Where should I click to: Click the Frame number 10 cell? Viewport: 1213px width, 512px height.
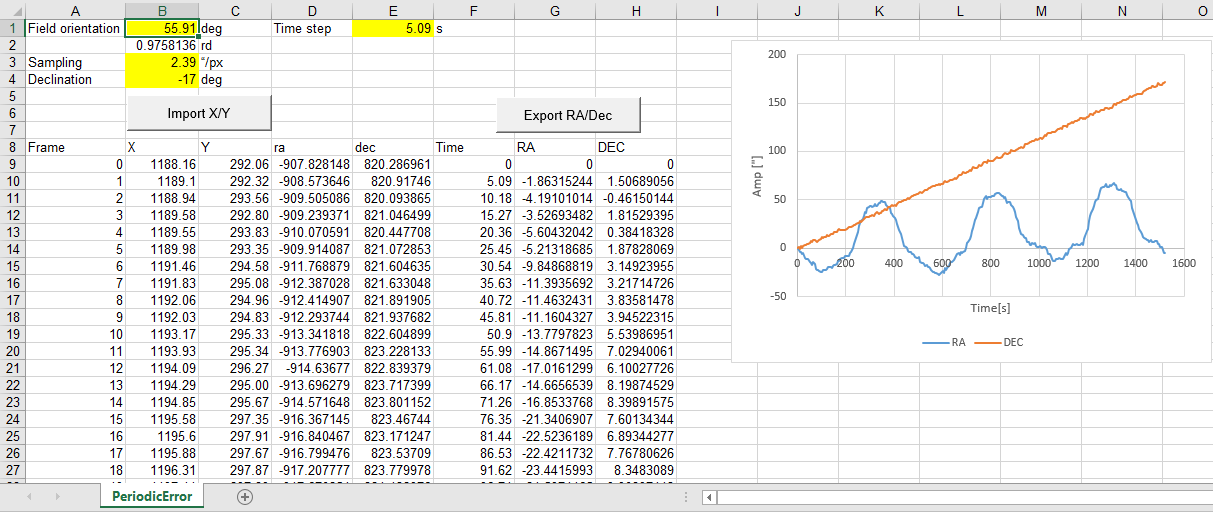(x=75, y=334)
